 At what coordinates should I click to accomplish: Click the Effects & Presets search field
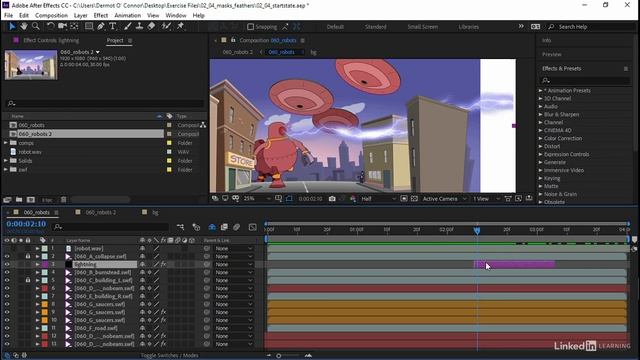click(586, 80)
